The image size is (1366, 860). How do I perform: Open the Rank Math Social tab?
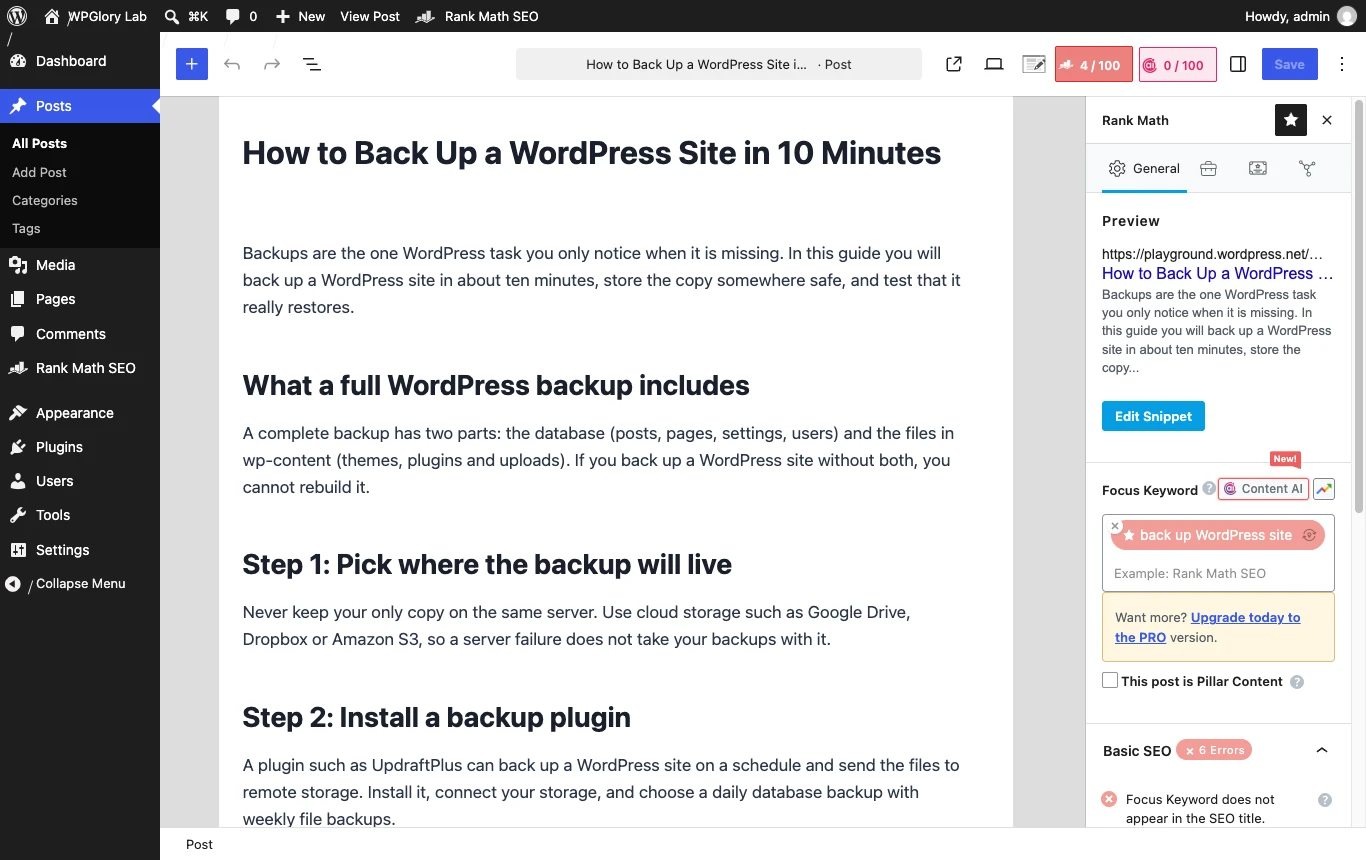(x=1307, y=168)
